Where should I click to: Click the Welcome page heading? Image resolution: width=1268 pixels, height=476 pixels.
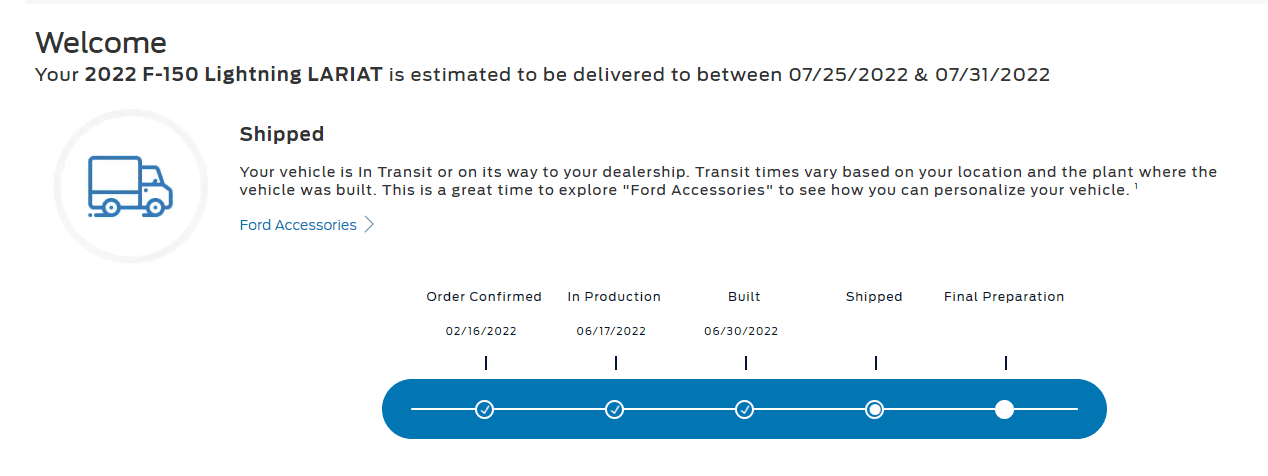101,42
